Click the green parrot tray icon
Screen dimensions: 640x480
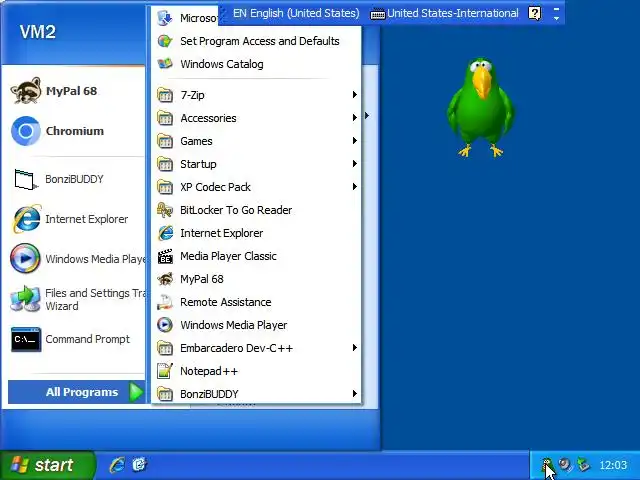coord(547,464)
